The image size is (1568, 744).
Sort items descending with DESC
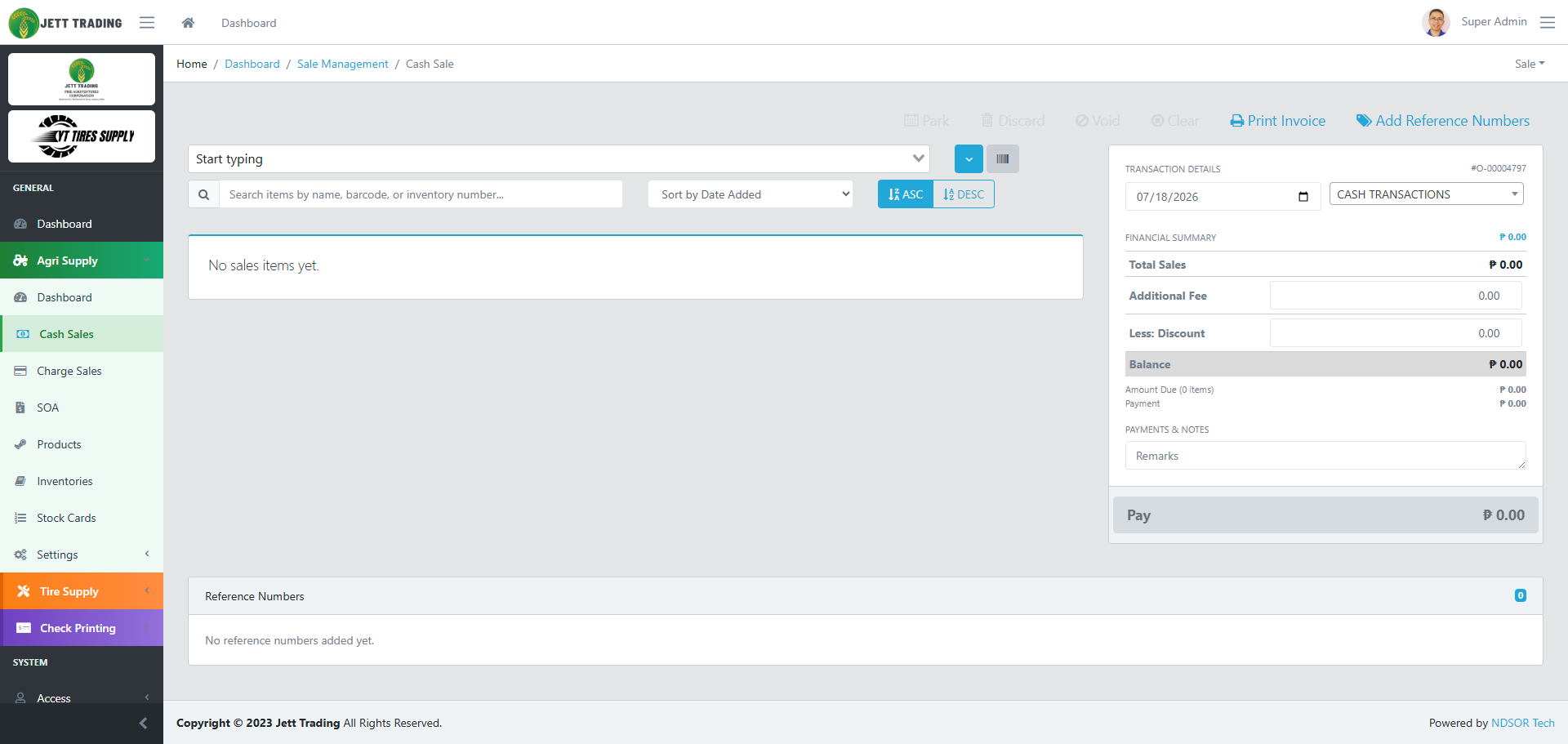click(x=964, y=194)
